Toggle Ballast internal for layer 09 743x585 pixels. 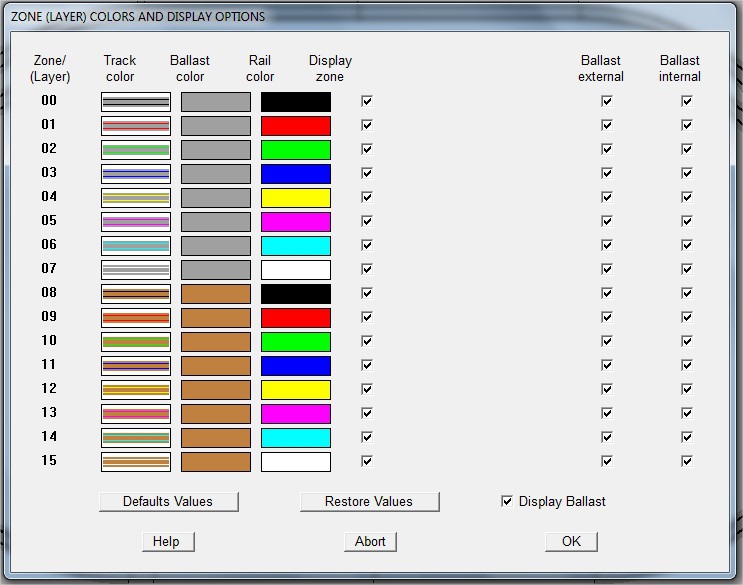687,317
